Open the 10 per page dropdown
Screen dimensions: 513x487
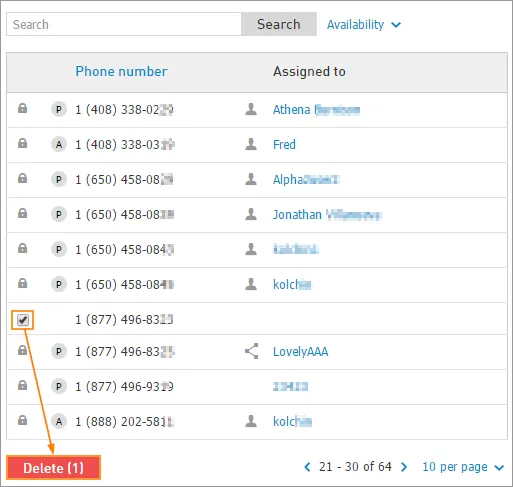coord(463,467)
